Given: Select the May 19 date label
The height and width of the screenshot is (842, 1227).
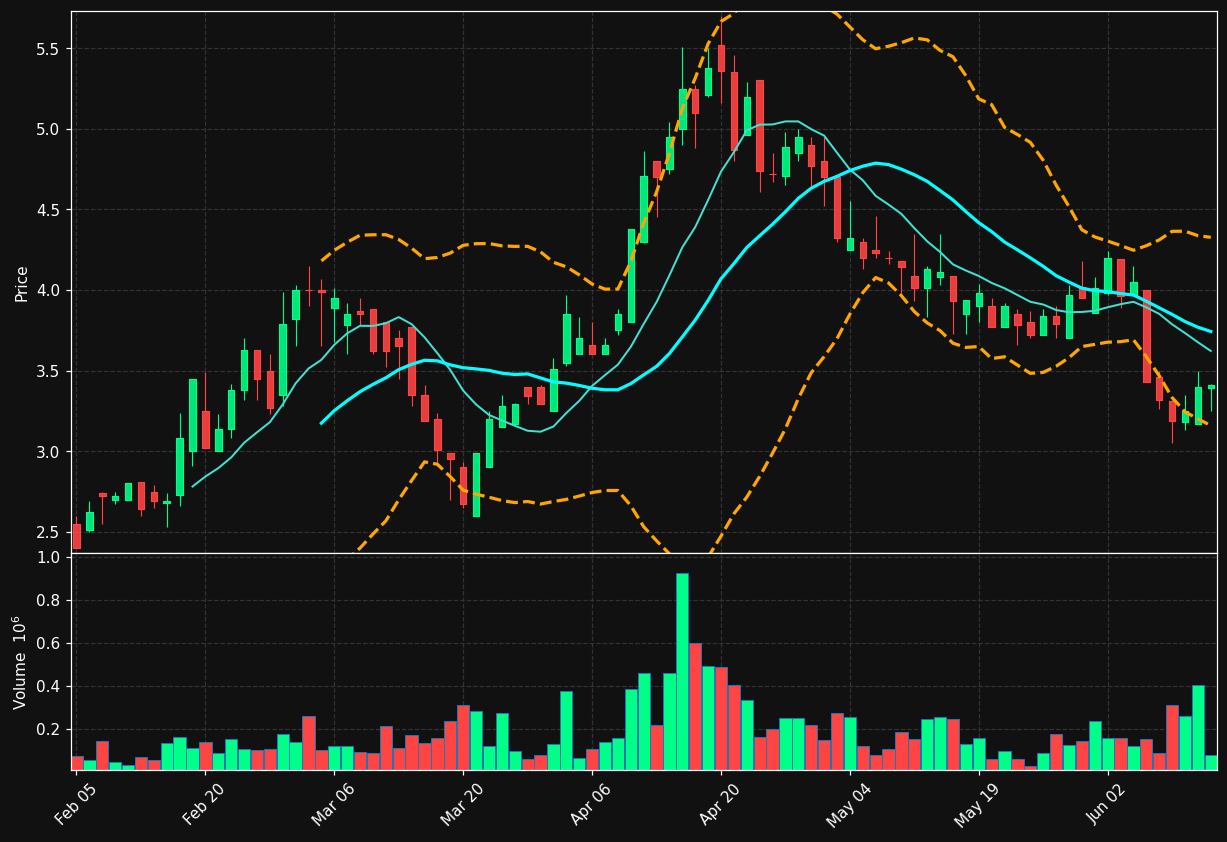Looking at the screenshot, I should pos(978,805).
